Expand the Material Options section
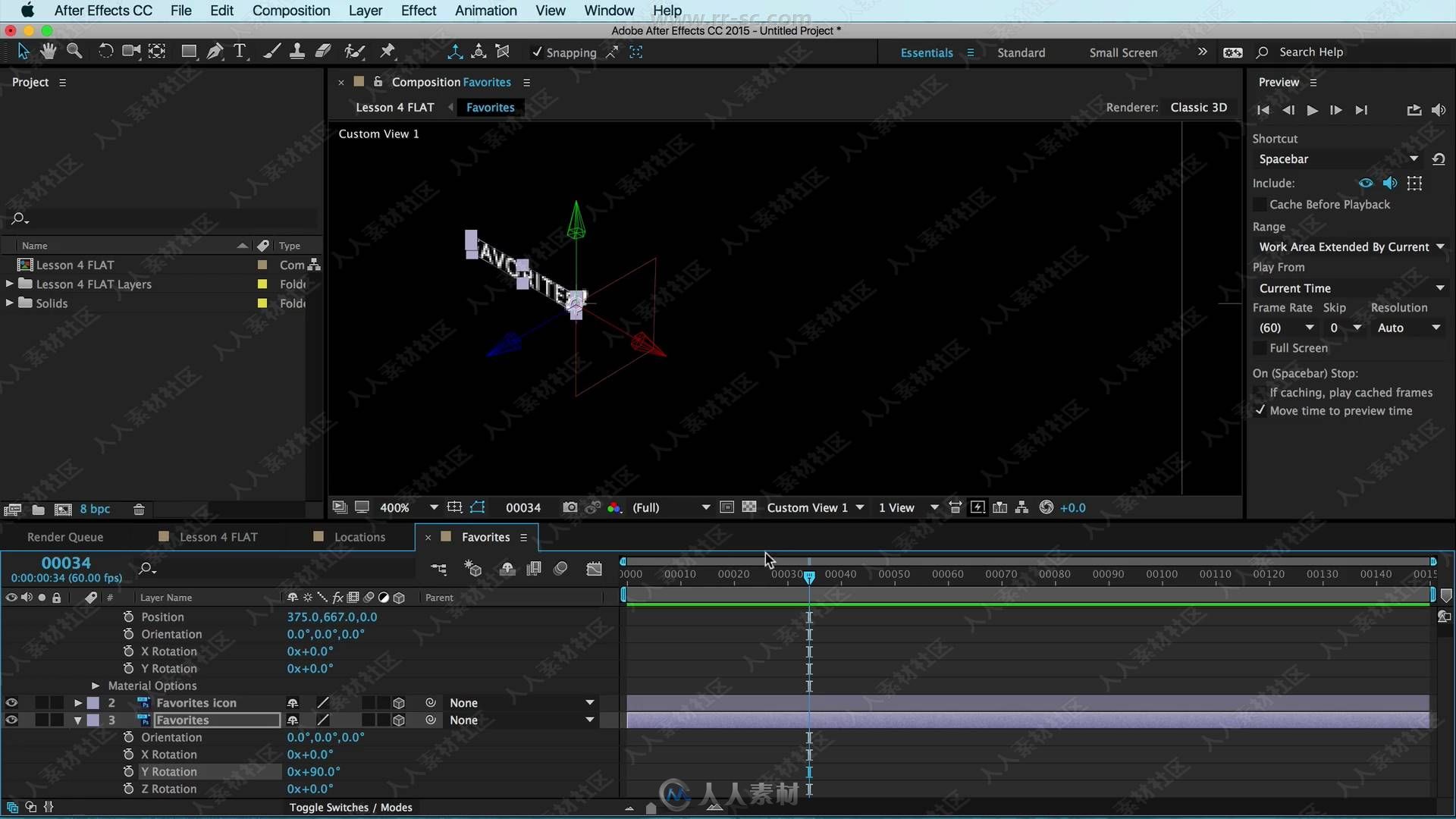This screenshot has width=1456, height=819. pyautogui.click(x=95, y=685)
